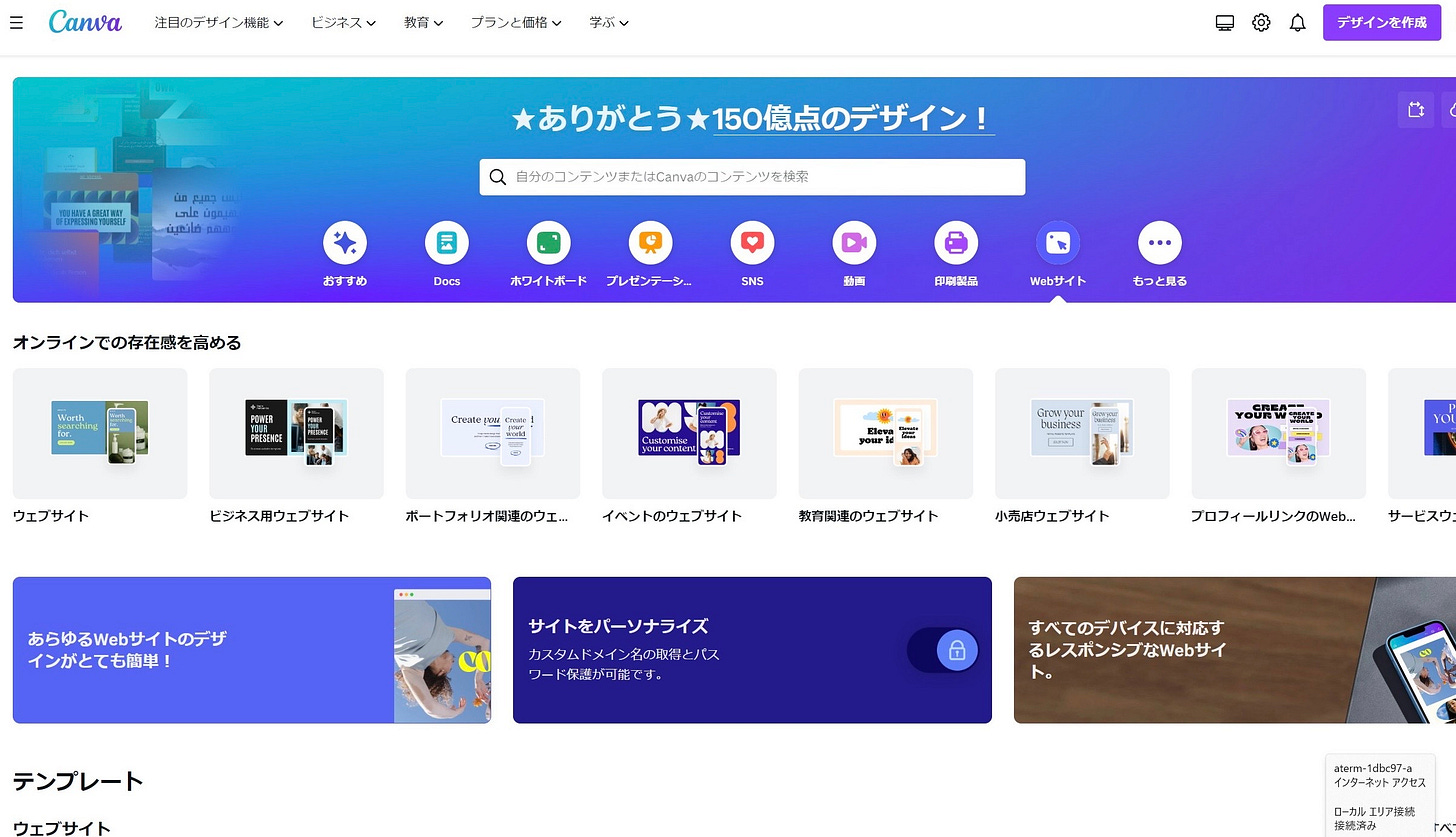
Task: Open notifications bell icon
Action: click(x=1297, y=22)
